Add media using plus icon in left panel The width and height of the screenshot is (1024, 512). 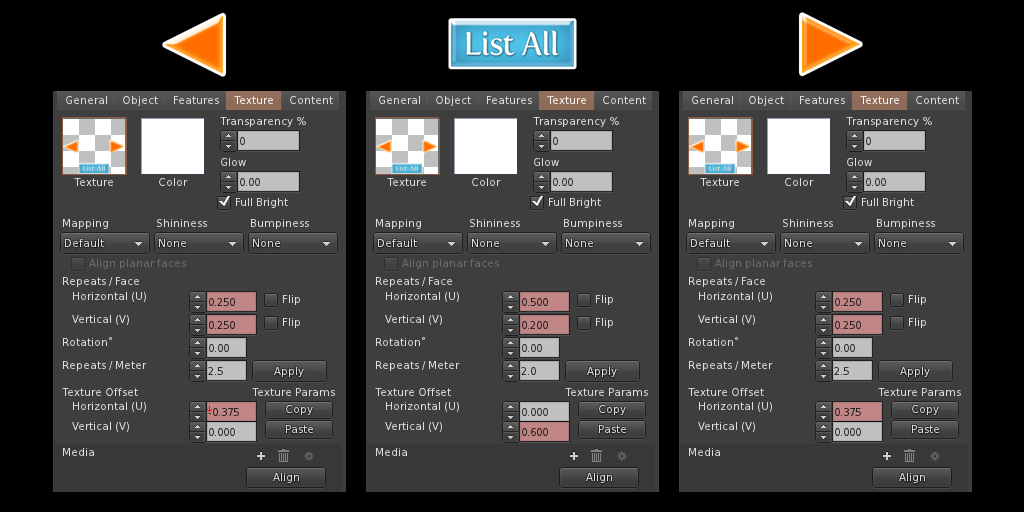pos(261,456)
